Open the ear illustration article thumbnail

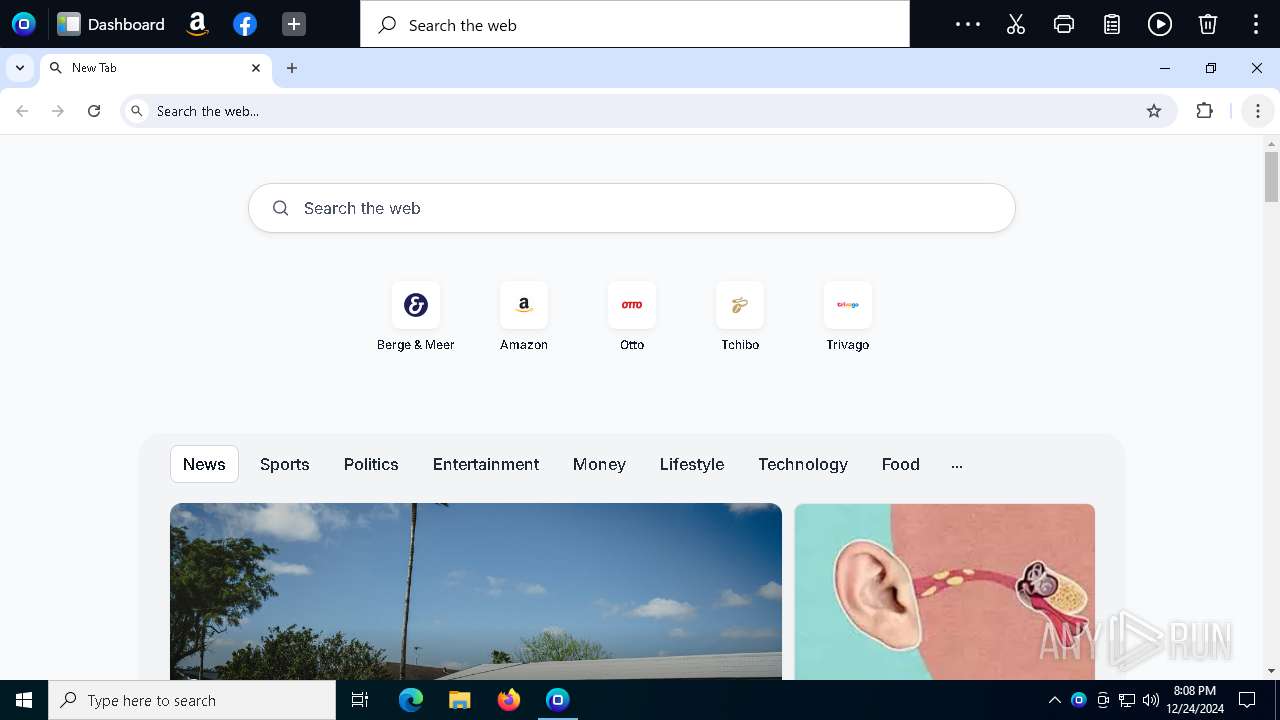click(x=945, y=591)
